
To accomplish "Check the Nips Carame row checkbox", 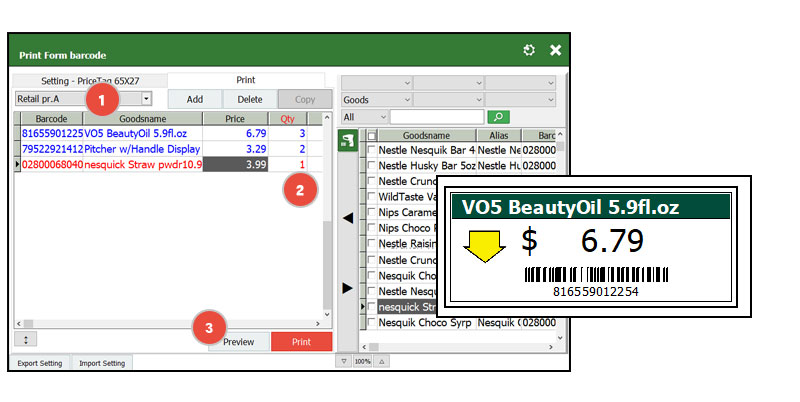I will point(371,212).
